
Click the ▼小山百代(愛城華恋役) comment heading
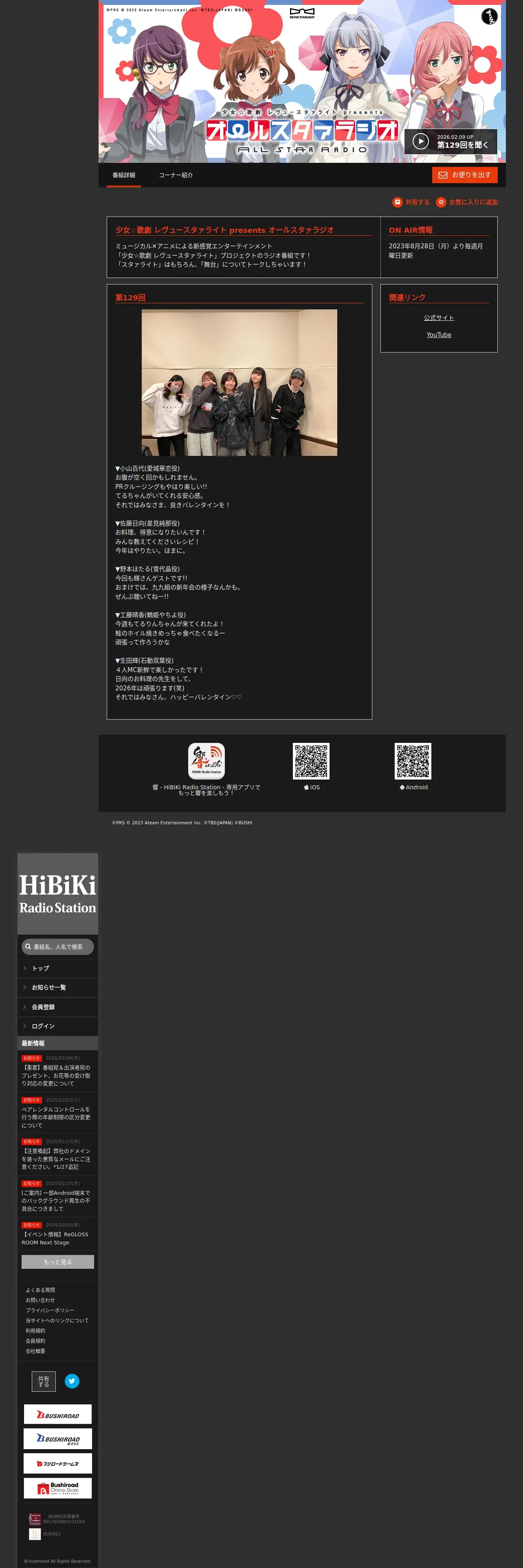point(147,468)
